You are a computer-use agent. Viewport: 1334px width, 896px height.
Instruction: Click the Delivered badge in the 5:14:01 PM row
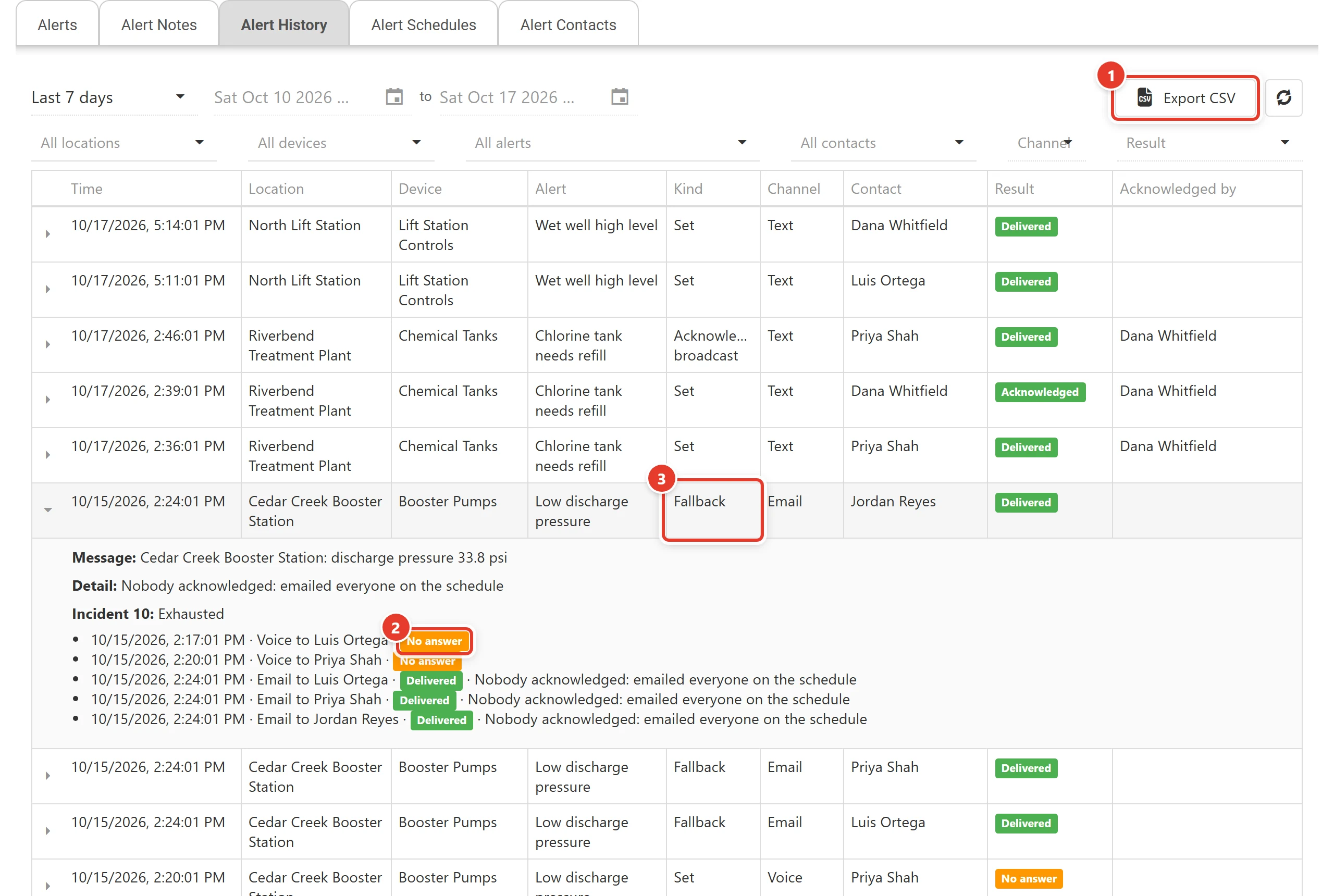(x=1026, y=226)
